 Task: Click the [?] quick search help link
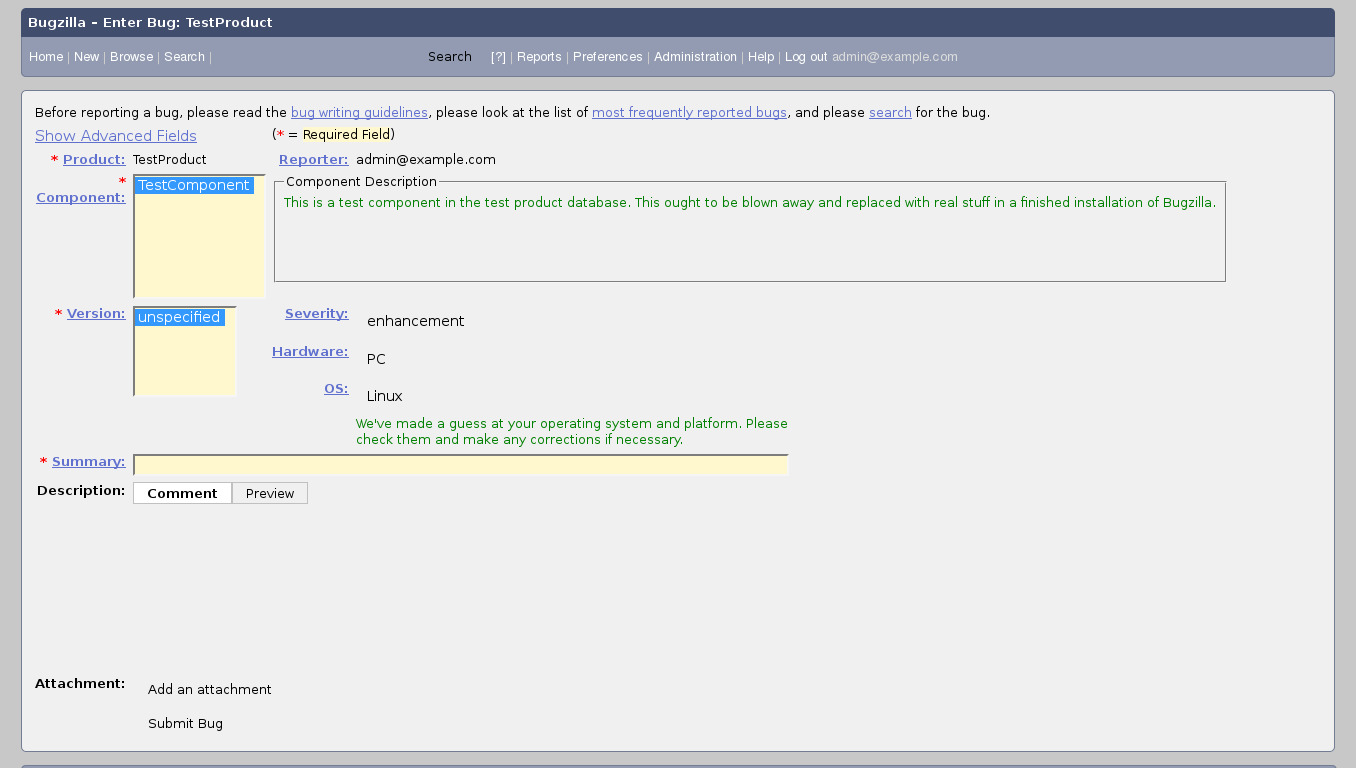(498, 57)
